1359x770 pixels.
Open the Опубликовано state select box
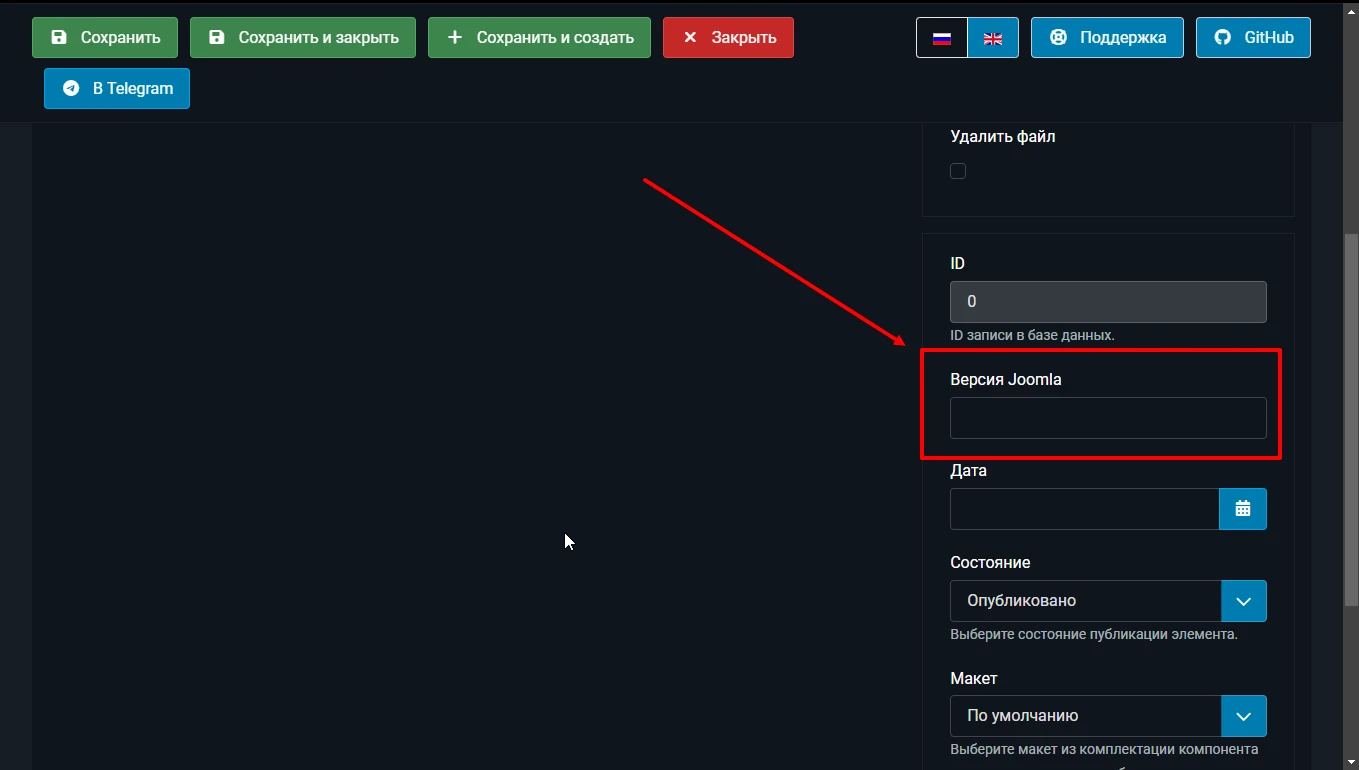click(x=1108, y=601)
